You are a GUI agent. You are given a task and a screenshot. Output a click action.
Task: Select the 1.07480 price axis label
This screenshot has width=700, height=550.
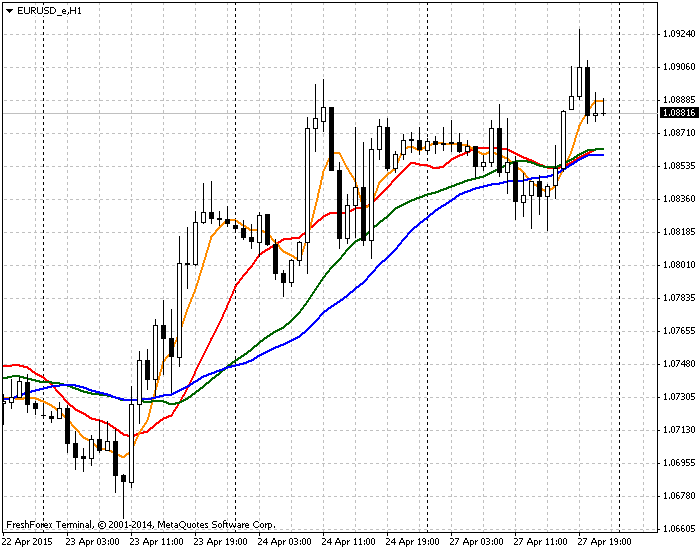[x=679, y=364]
